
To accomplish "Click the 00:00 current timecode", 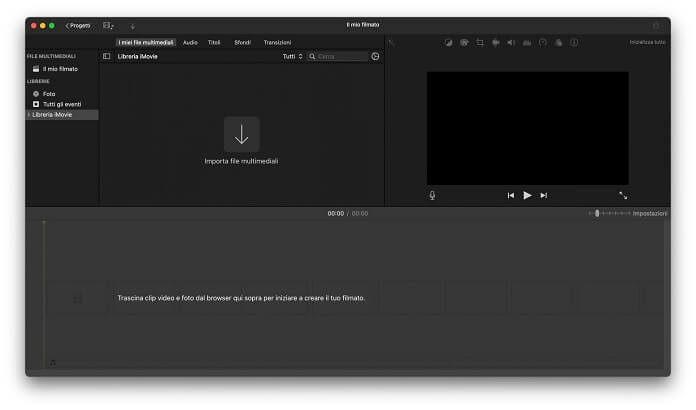I will point(336,213).
